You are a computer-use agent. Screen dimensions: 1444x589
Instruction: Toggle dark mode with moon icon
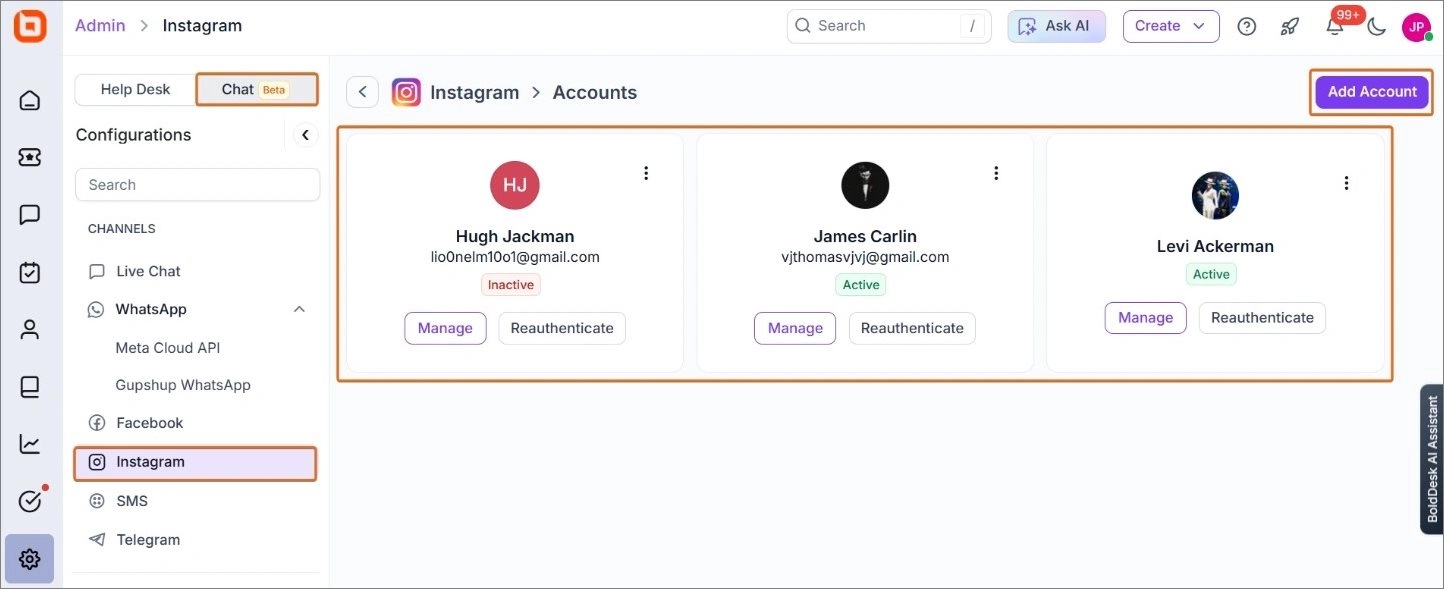pyautogui.click(x=1377, y=27)
